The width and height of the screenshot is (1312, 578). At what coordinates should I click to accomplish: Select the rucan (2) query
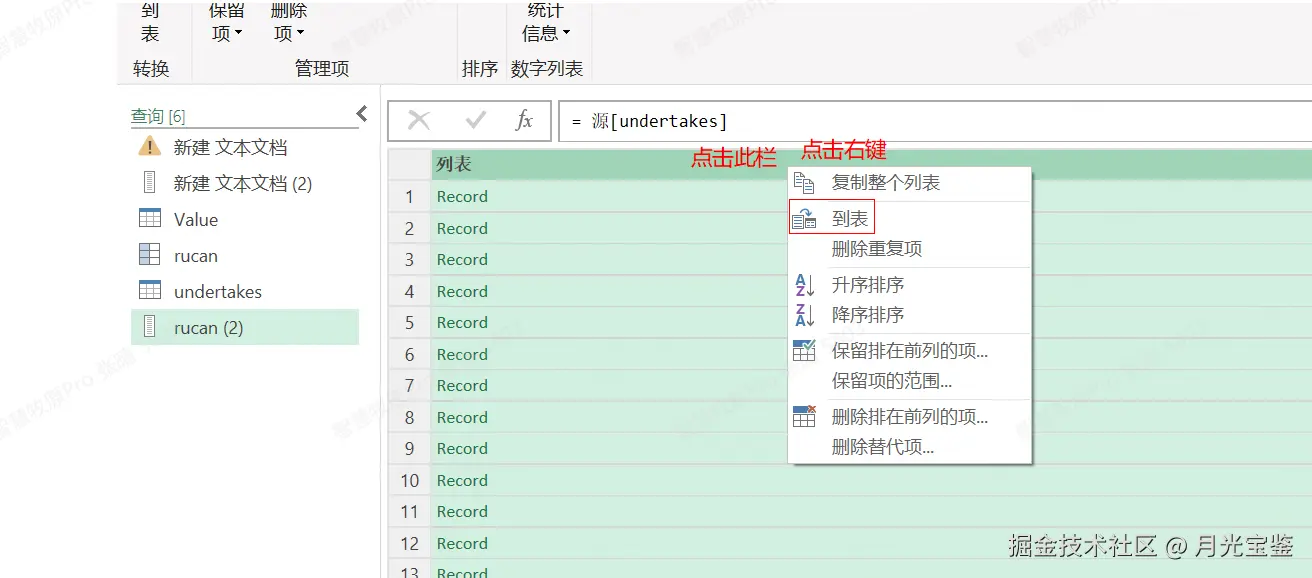245,327
